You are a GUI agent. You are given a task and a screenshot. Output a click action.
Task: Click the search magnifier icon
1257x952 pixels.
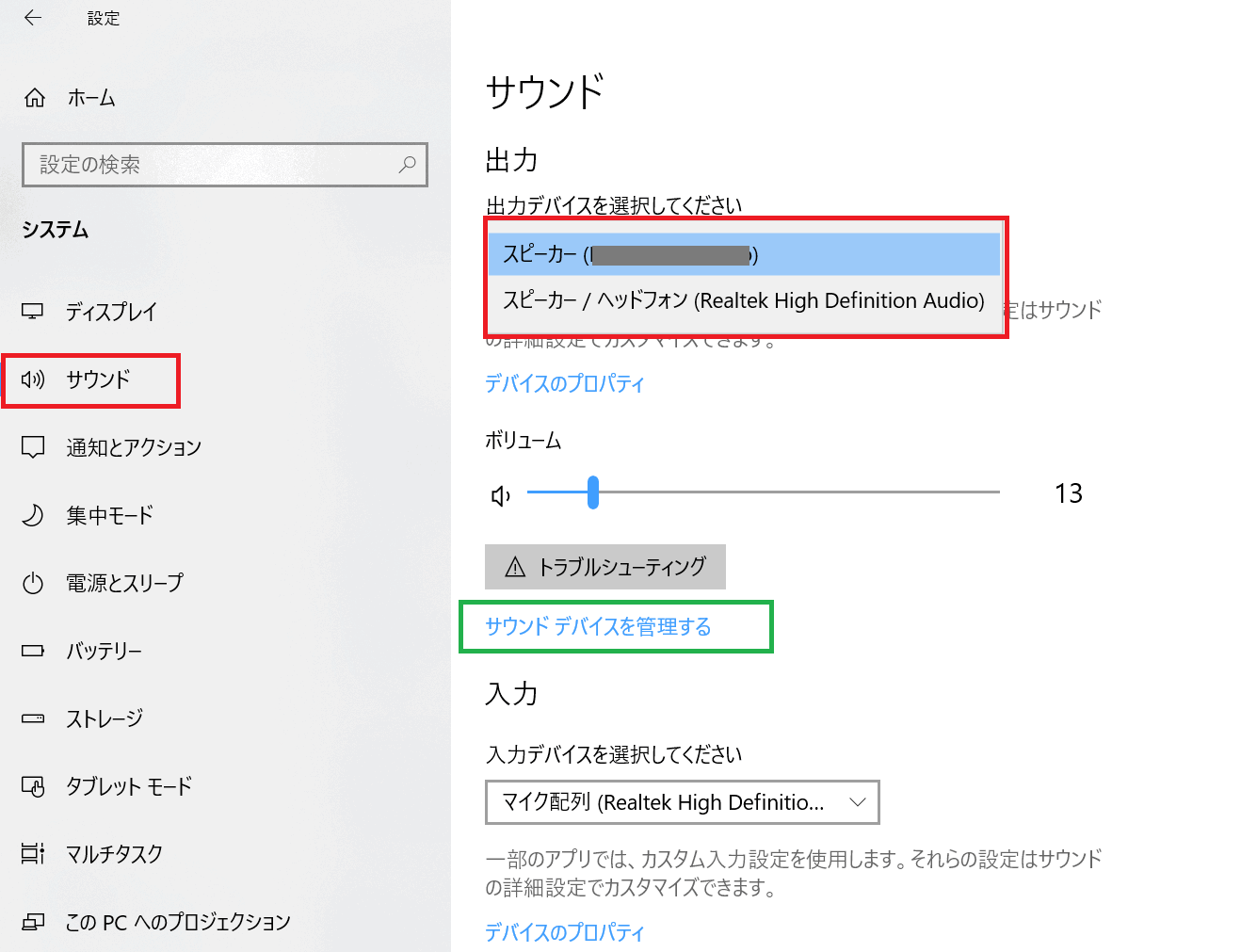(x=407, y=165)
